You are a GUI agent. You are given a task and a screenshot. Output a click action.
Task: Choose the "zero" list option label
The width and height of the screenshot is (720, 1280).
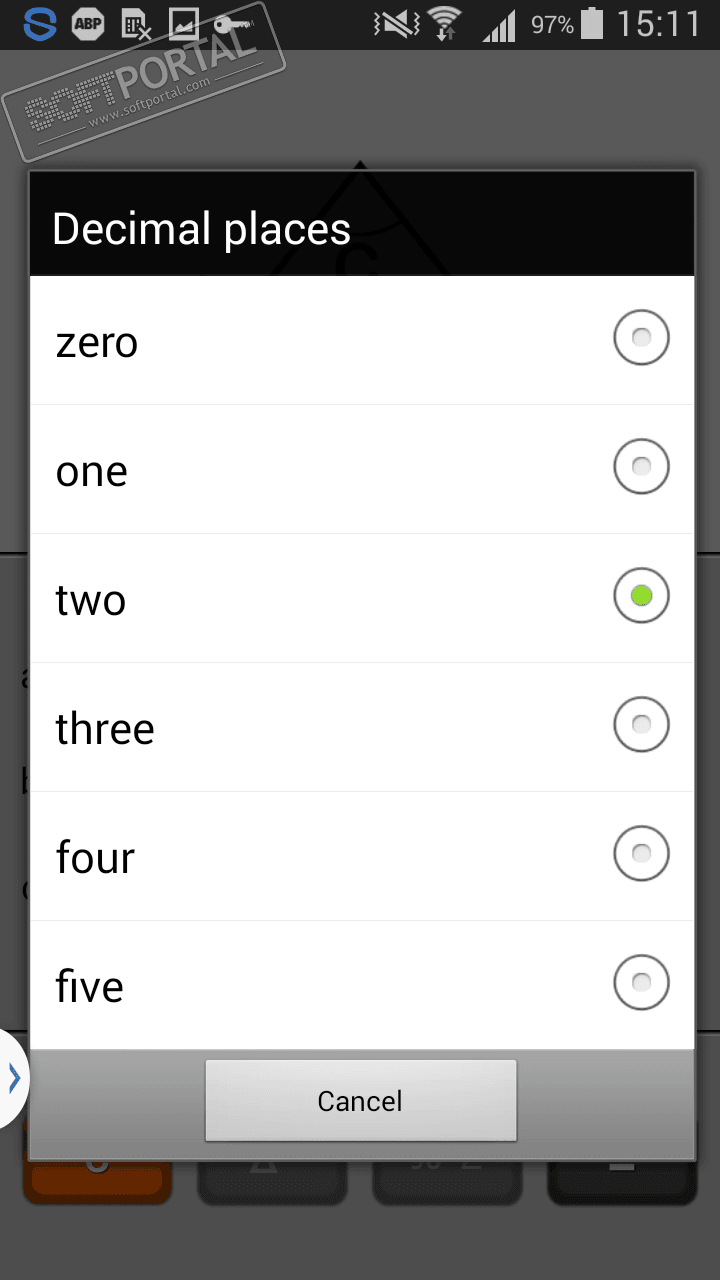pyautogui.click(x=96, y=342)
